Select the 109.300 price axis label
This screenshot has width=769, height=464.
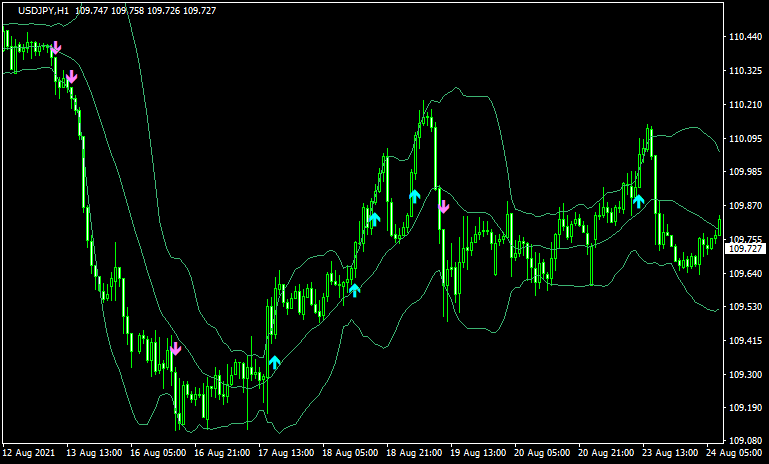tap(742, 375)
